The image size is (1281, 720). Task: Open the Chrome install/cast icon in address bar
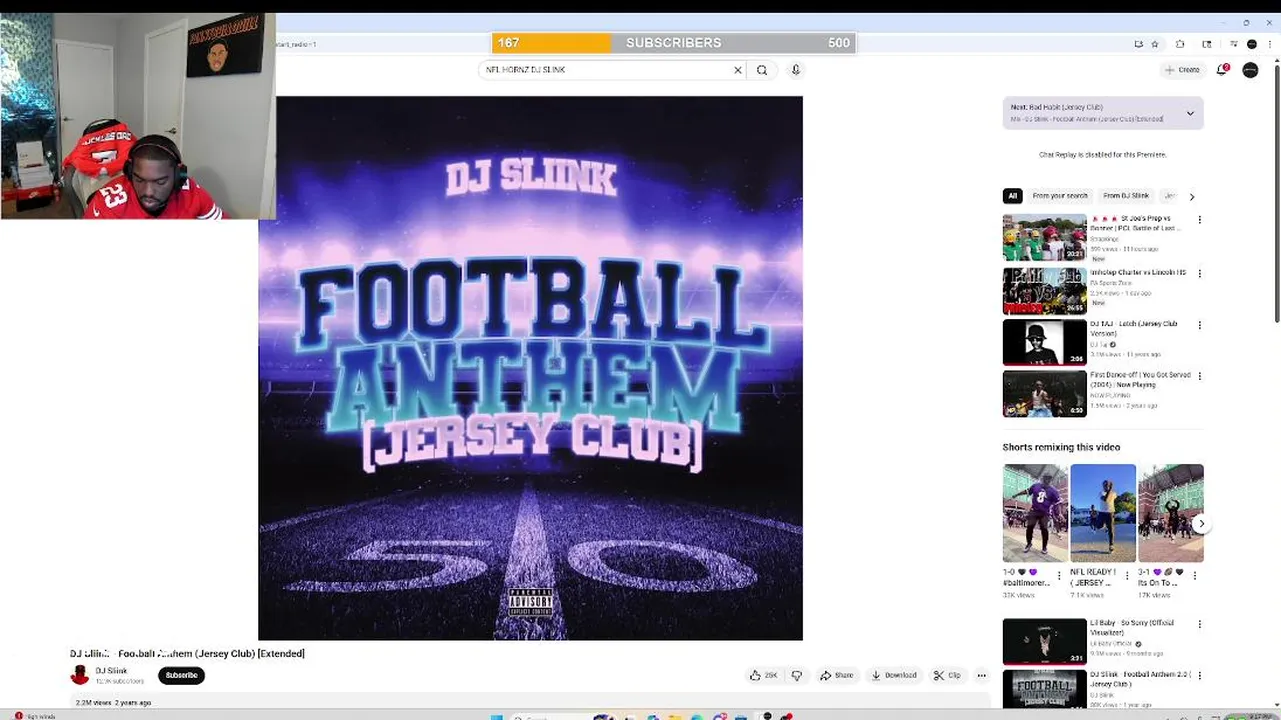[1138, 44]
